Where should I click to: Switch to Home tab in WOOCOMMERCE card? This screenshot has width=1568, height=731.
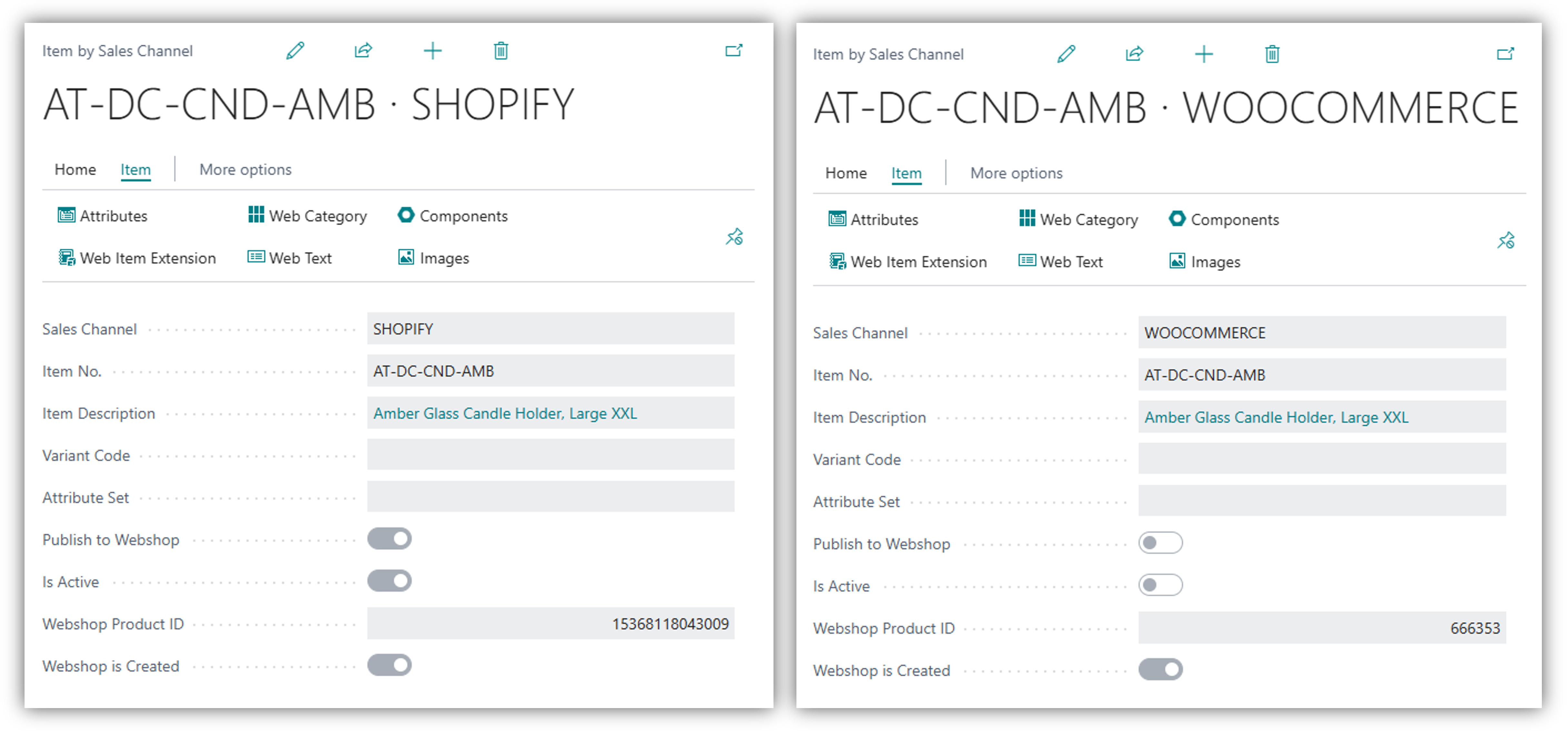[x=846, y=174]
